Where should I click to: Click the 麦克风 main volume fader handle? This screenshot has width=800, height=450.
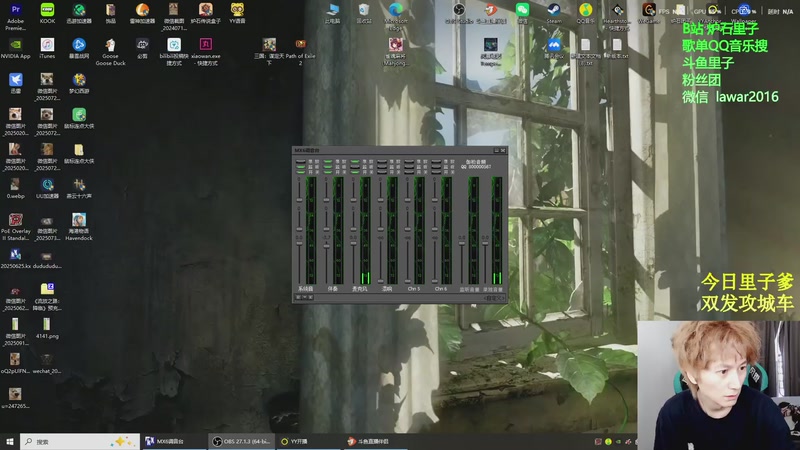(354, 243)
